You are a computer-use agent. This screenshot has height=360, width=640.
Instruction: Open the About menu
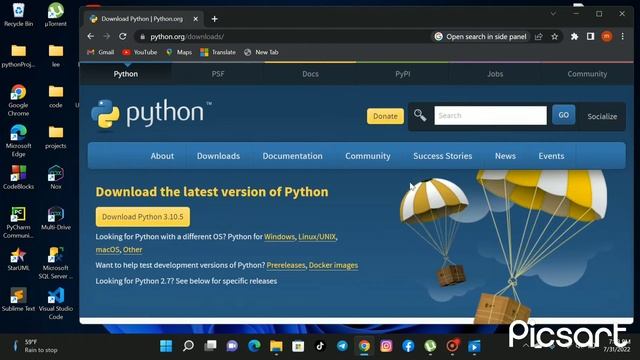162,156
